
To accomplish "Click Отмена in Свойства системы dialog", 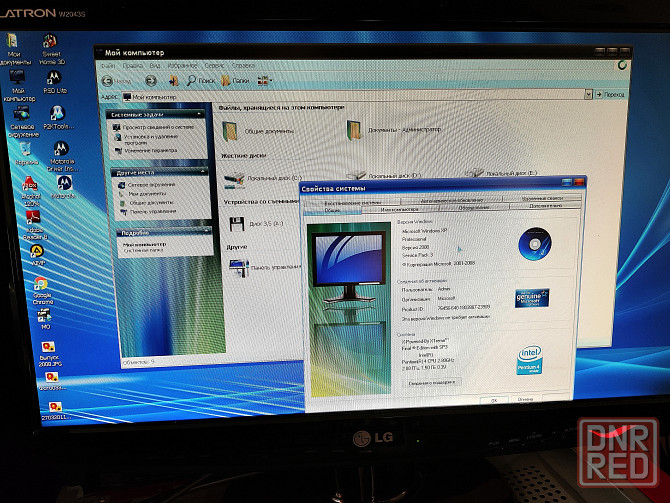I will tap(525, 399).
